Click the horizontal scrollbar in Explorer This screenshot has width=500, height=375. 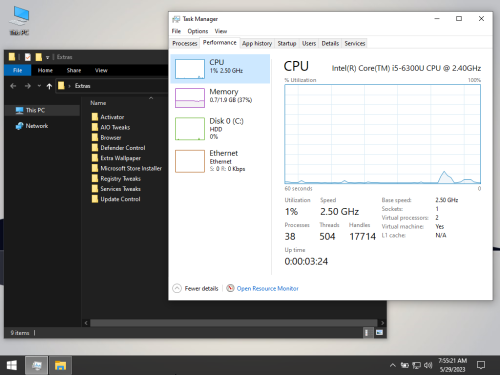(x=233, y=323)
